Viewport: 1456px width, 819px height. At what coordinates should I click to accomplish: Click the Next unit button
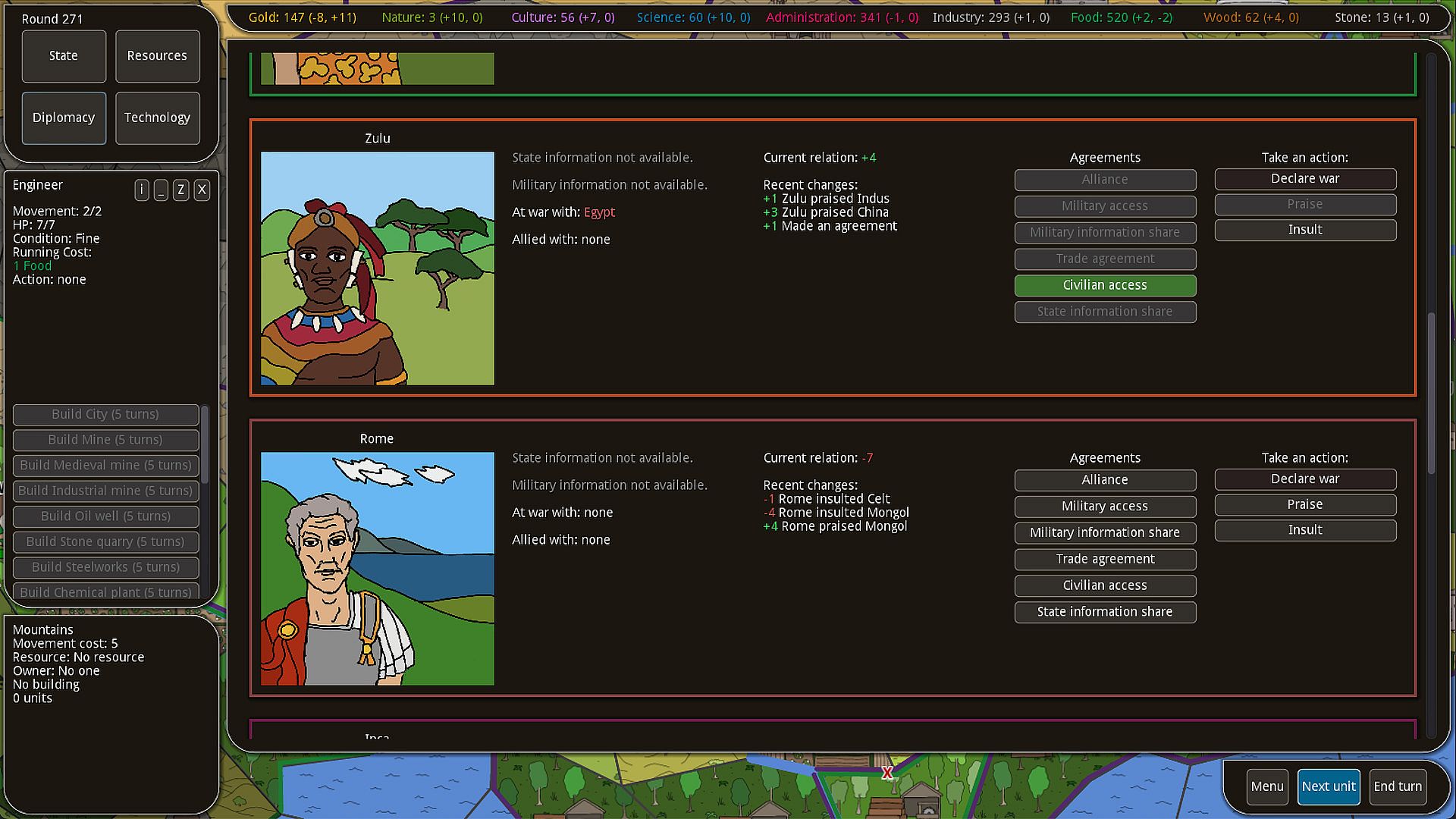(1328, 786)
